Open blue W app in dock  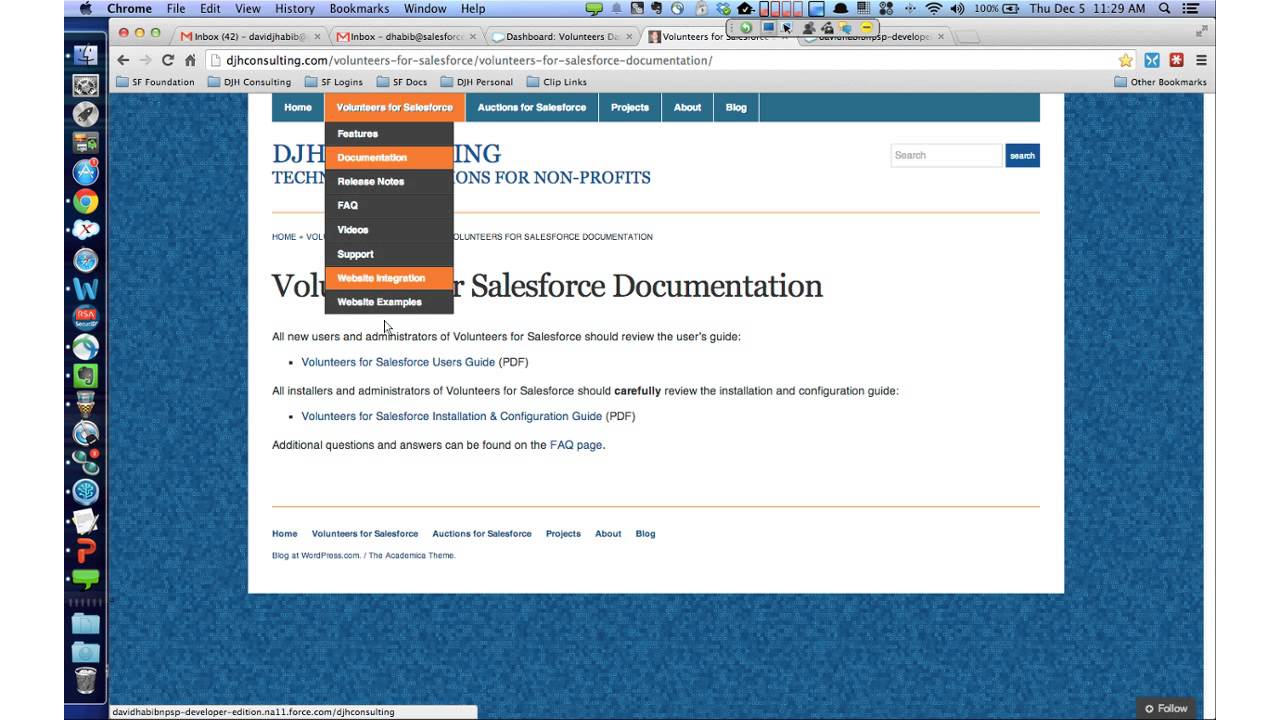click(86, 289)
